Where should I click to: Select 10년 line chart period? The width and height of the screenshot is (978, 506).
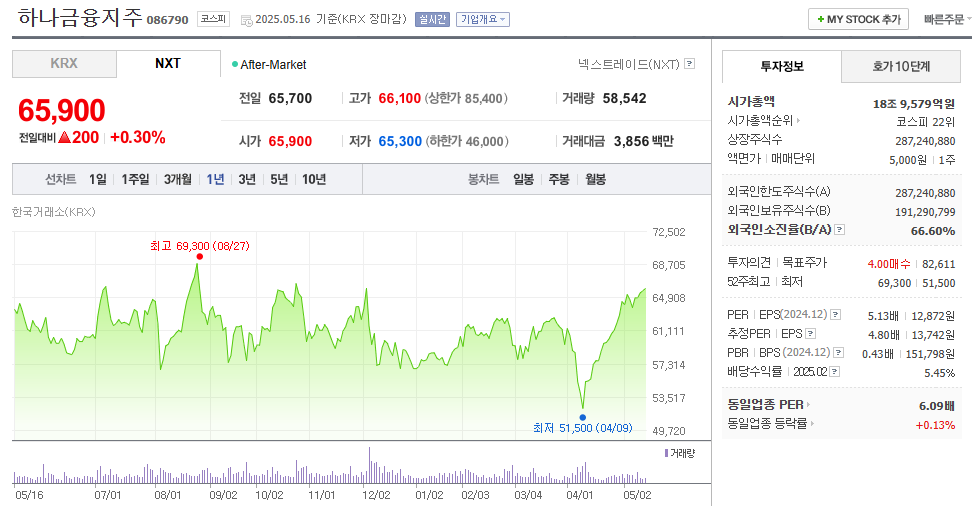click(314, 180)
